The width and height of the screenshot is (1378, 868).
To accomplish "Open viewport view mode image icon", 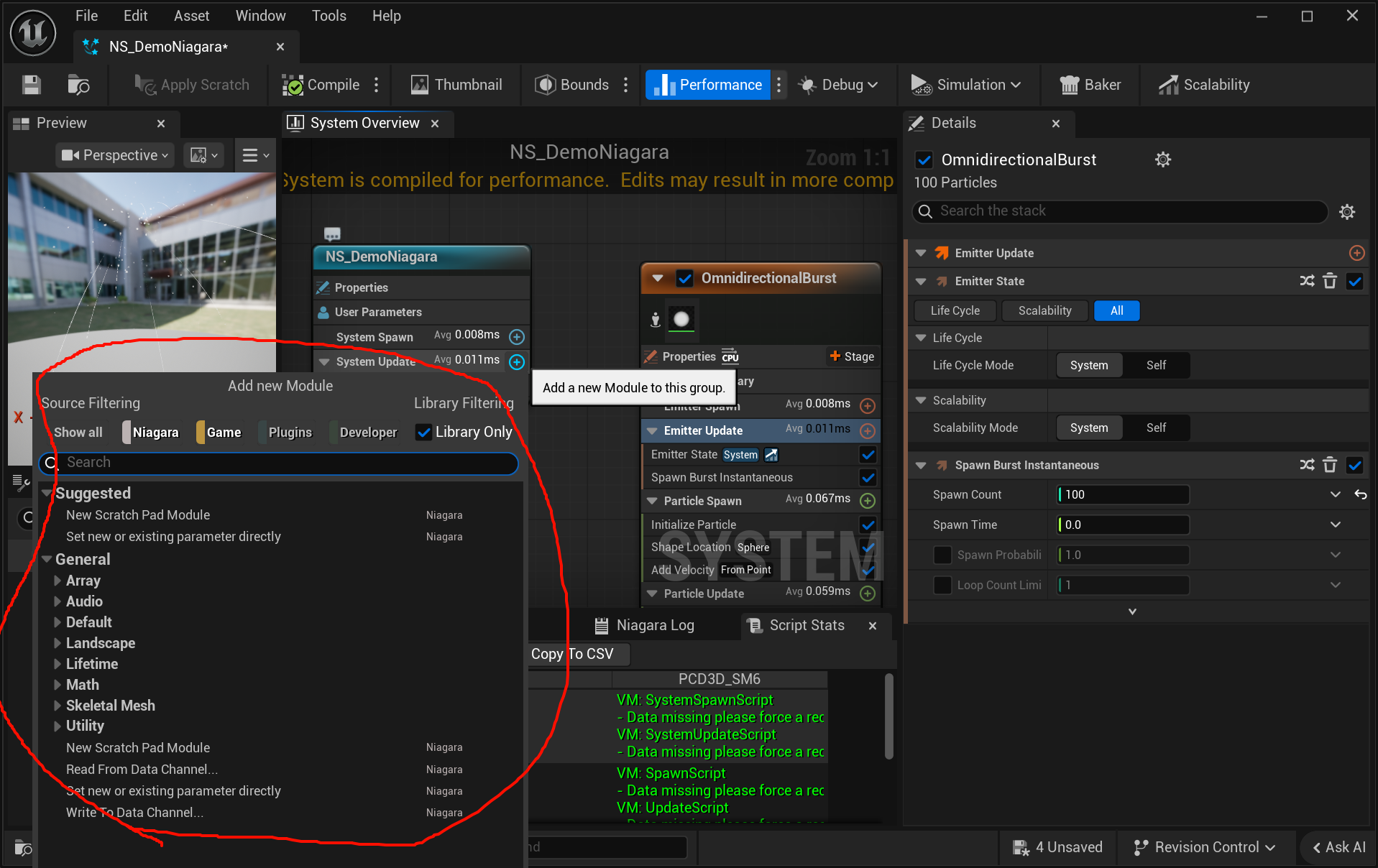I will coord(204,155).
